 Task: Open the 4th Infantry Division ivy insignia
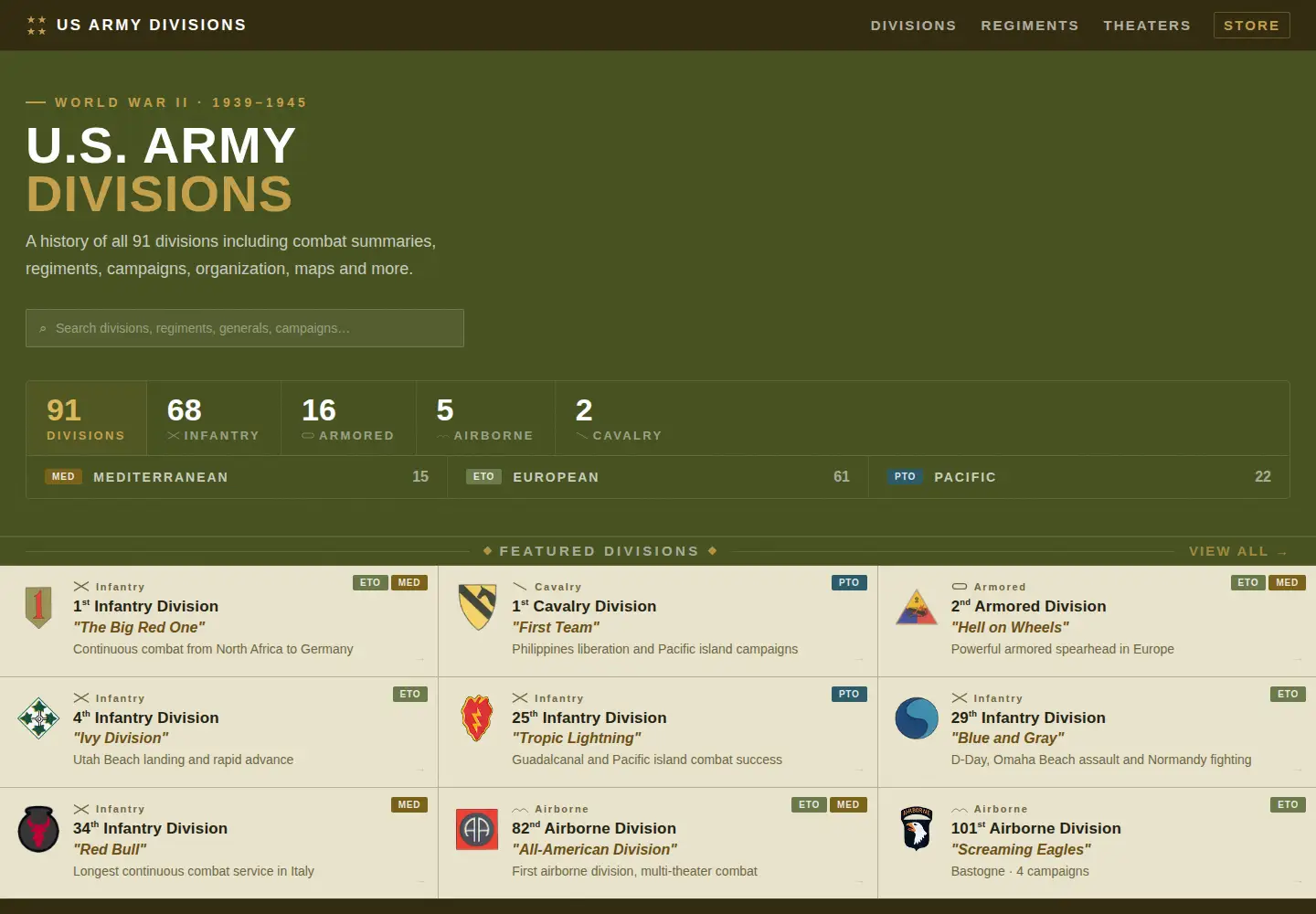[38, 718]
